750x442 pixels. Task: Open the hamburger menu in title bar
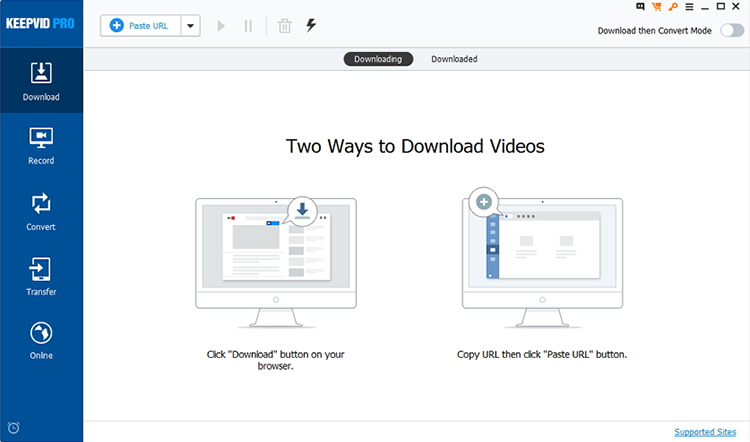click(689, 7)
